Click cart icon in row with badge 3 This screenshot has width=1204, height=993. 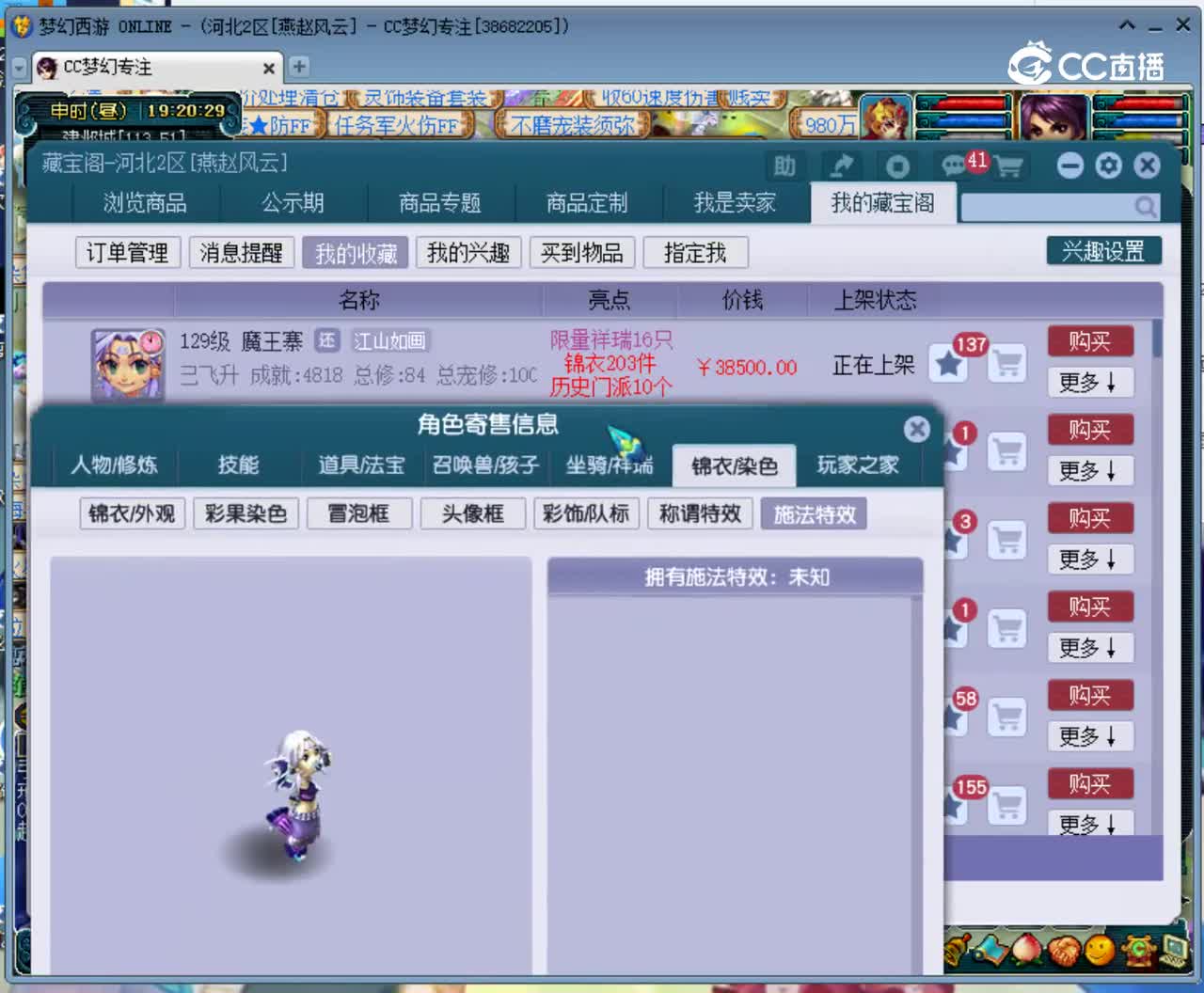[x=1006, y=540]
